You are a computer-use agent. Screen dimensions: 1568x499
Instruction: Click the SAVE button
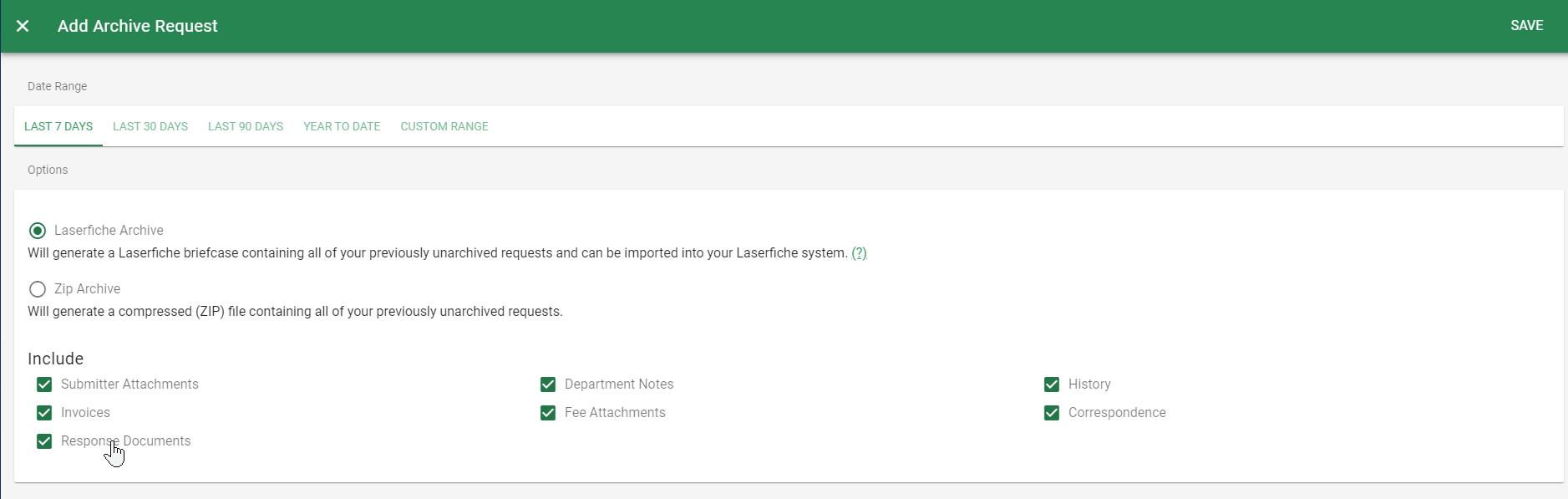click(x=1526, y=26)
